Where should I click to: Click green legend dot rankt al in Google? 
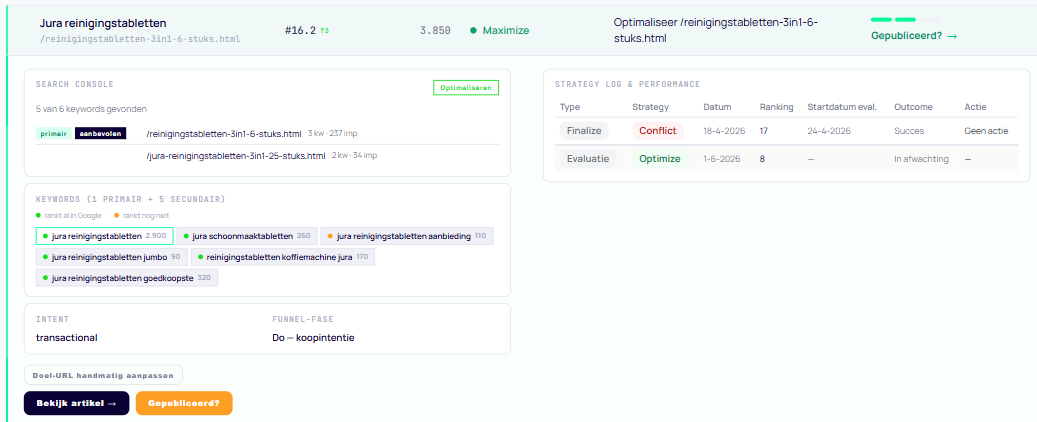[39, 216]
